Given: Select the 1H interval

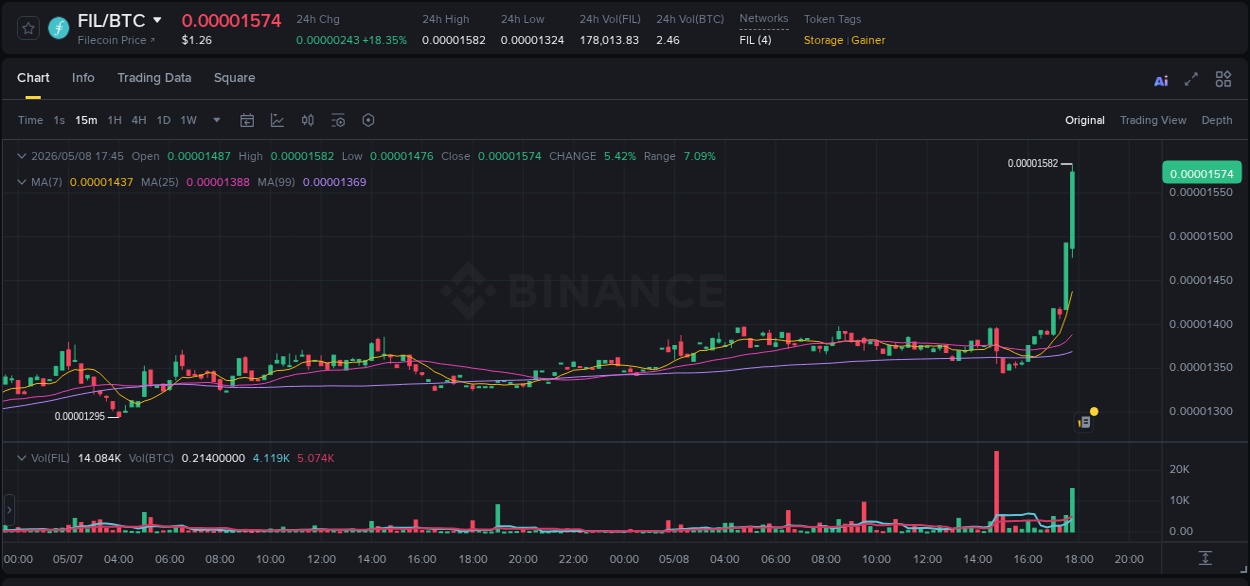Looking at the screenshot, I should click(x=114, y=120).
